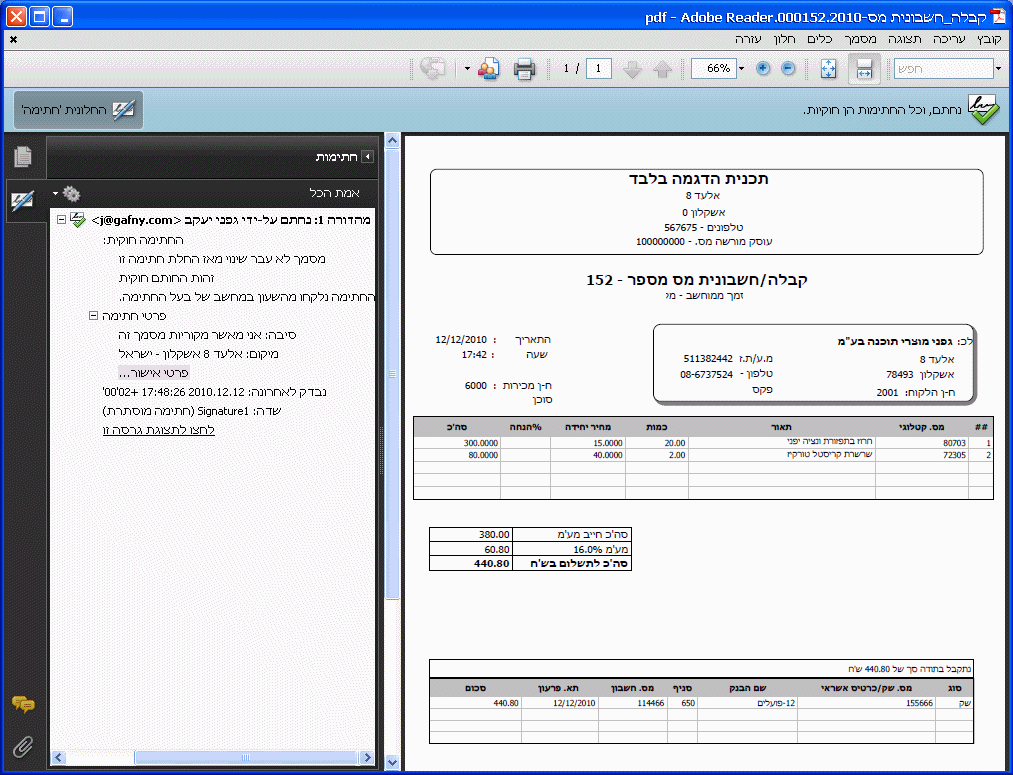This screenshot has width=1013, height=775.
Task: Click the zoom in plus button
Action: pyautogui.click(x=763, y=69)
